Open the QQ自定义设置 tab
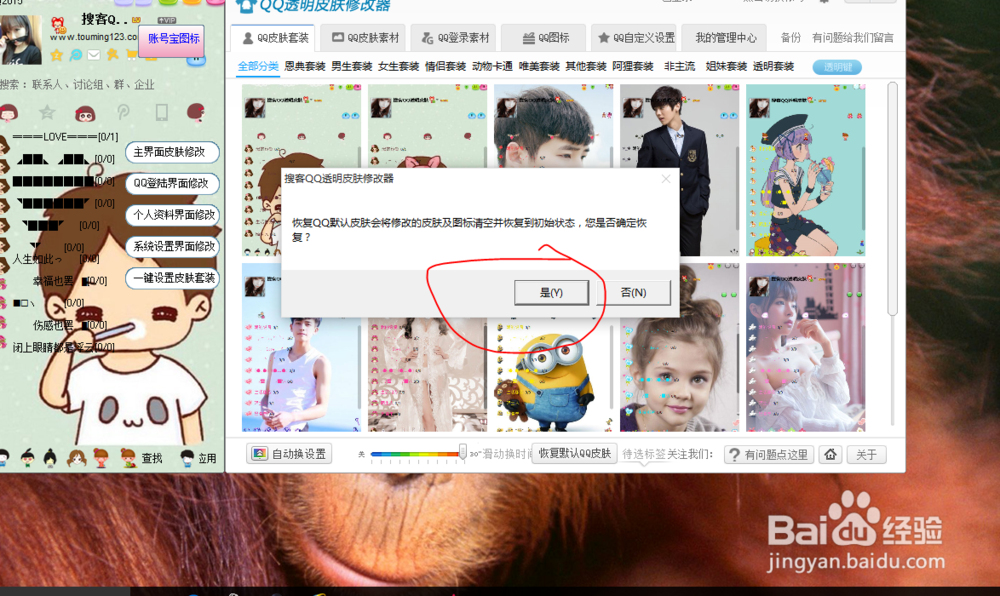This screenshot has width=1000, height=596. pyautogui.click(x=636, y=38)
